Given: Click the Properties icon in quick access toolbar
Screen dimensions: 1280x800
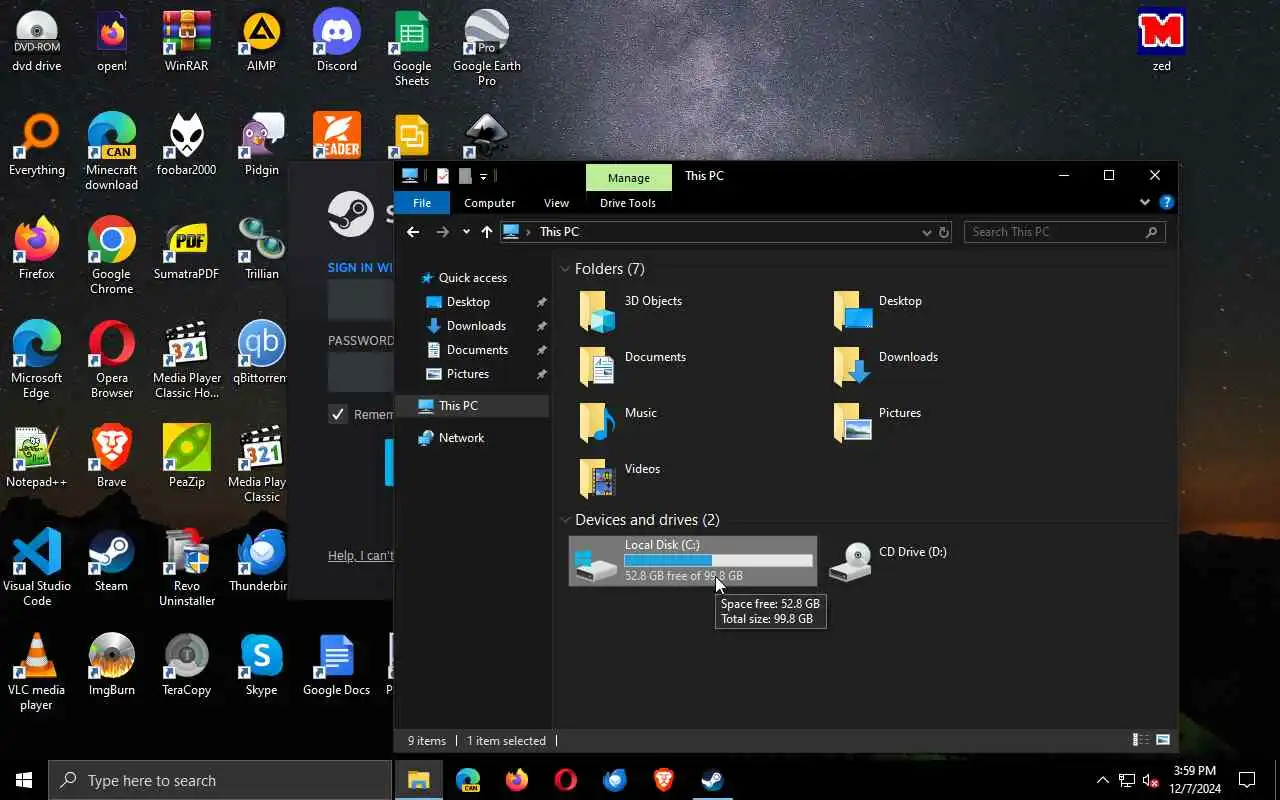Looking at the screenshot, I should [443, 176].
